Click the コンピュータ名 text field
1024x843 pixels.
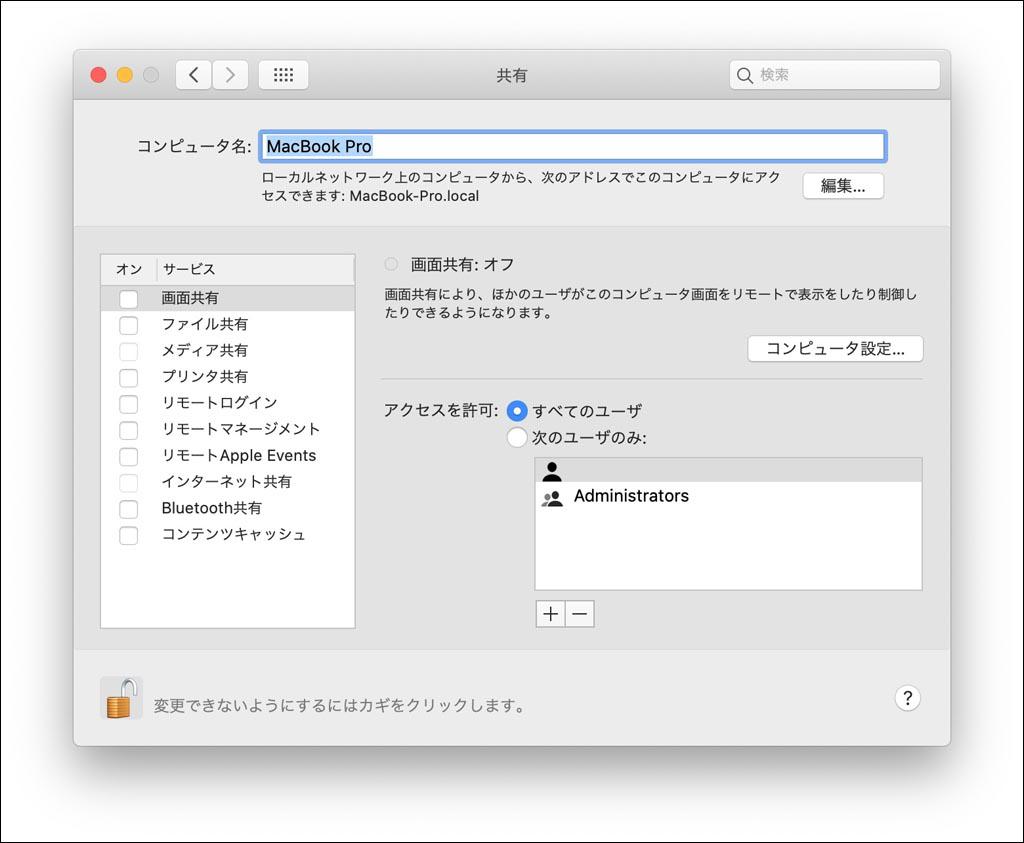pos(573,146)
